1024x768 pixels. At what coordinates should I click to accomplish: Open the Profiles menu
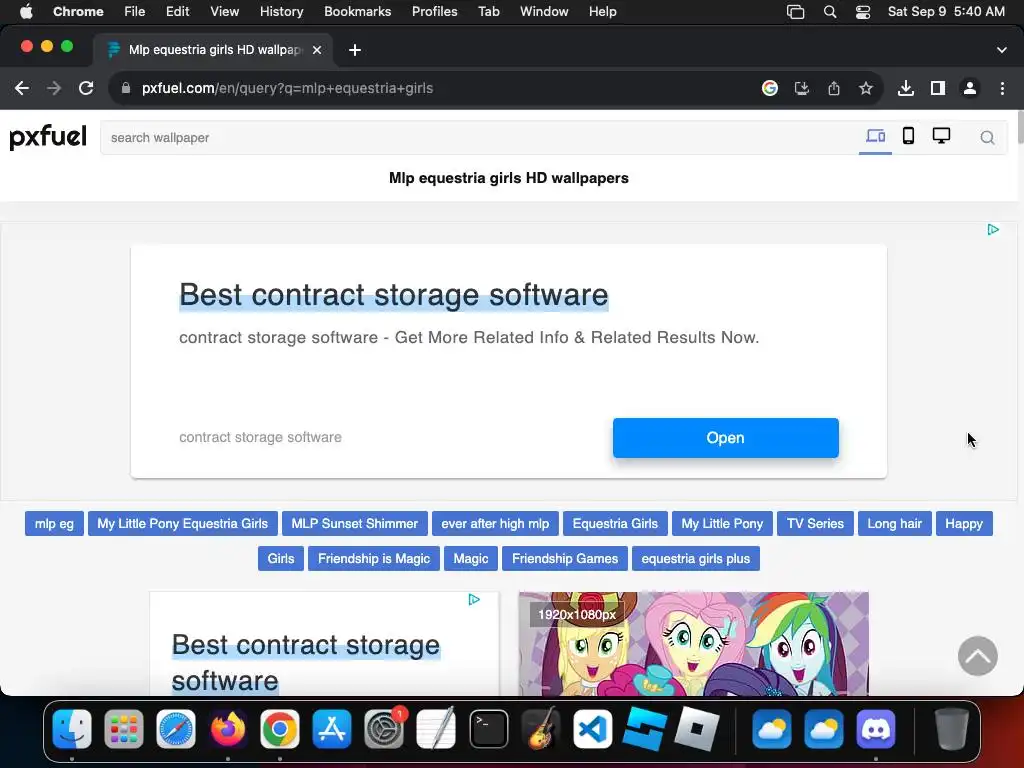(434, 12)
